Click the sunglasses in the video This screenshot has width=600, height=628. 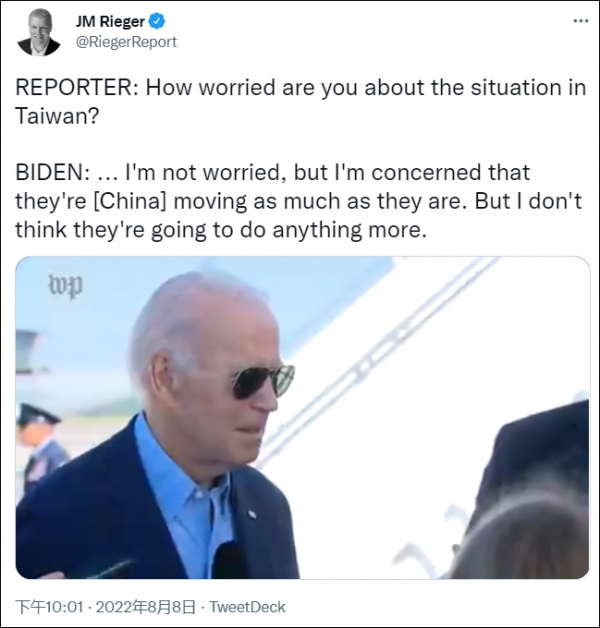[x=262, y=381]
